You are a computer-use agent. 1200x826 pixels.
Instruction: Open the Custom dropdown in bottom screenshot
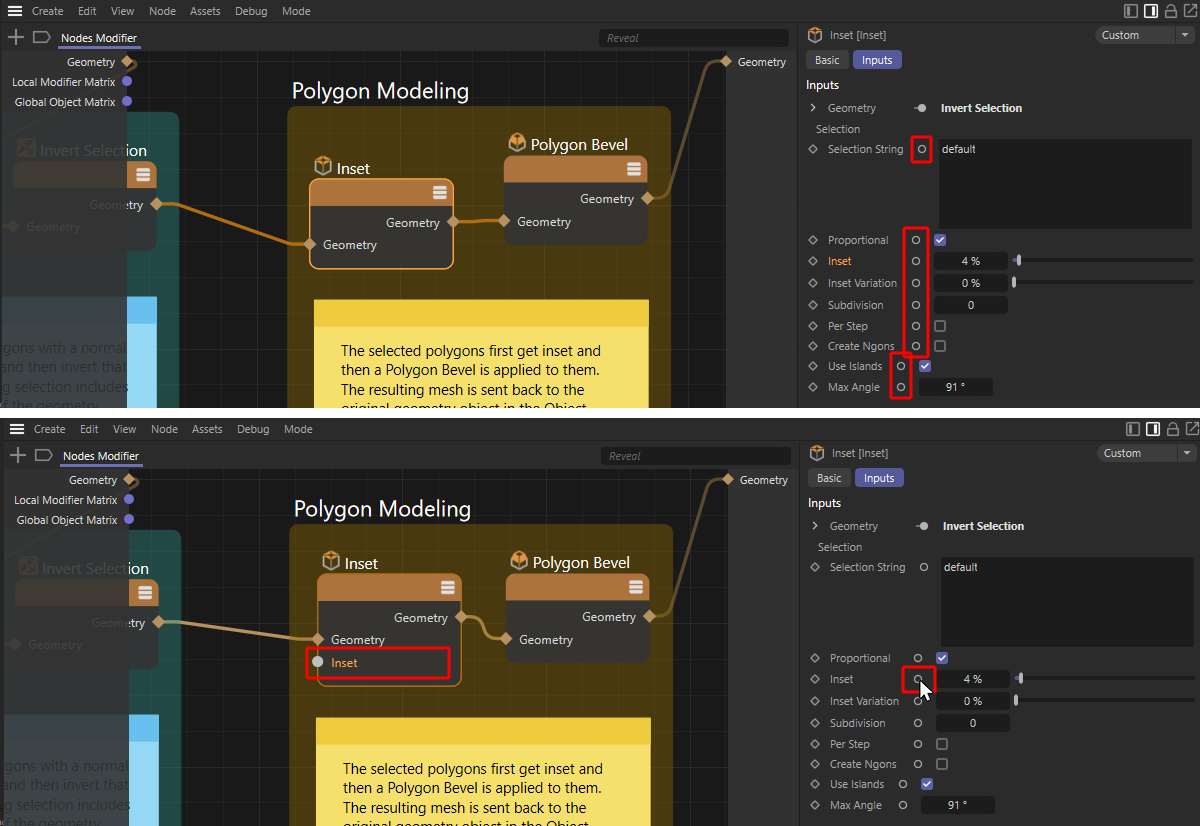click(1147, 453)
